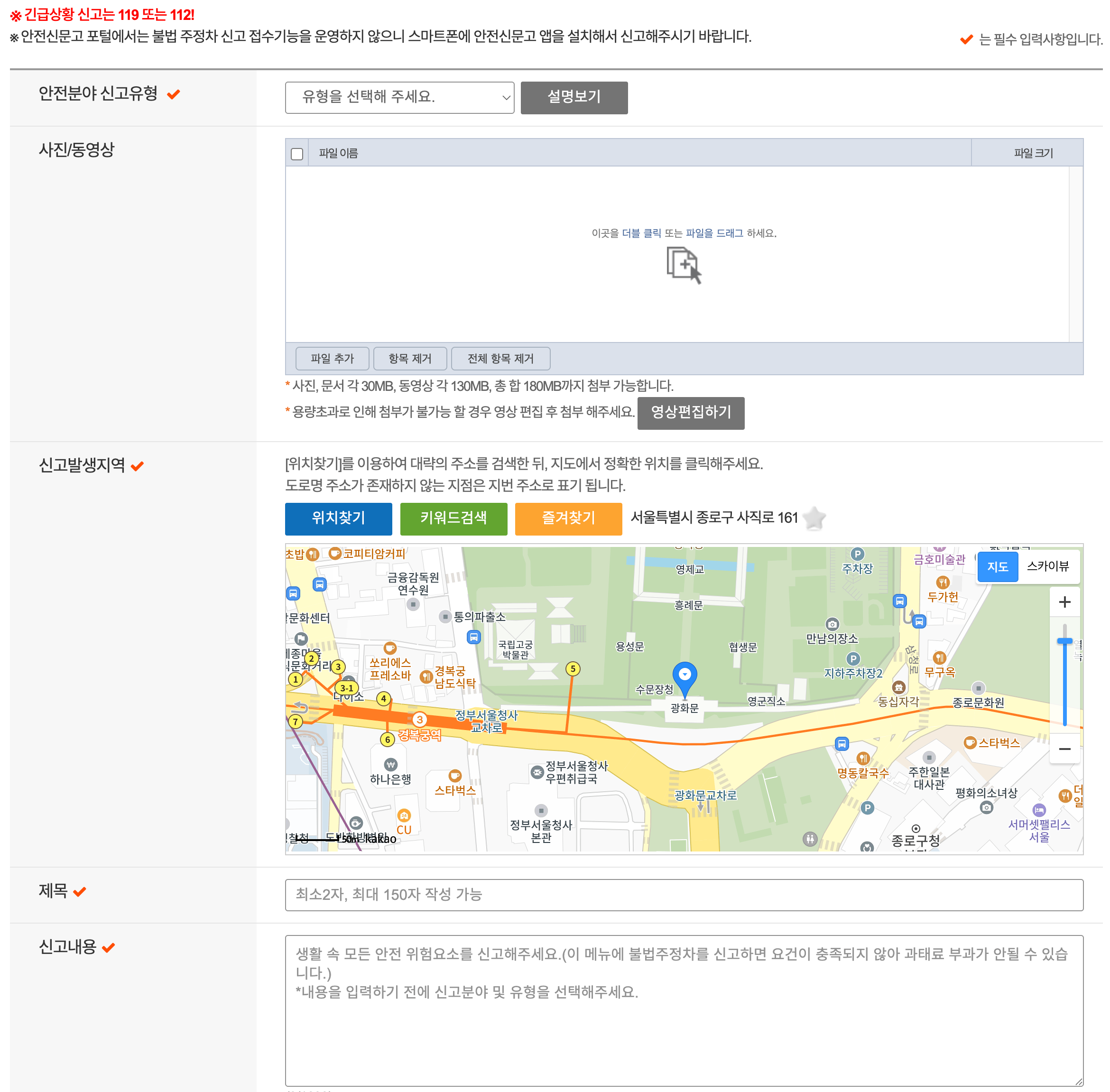Click the 위치찾기 button
The image size is (1110, 1092).
pos(338,518)
